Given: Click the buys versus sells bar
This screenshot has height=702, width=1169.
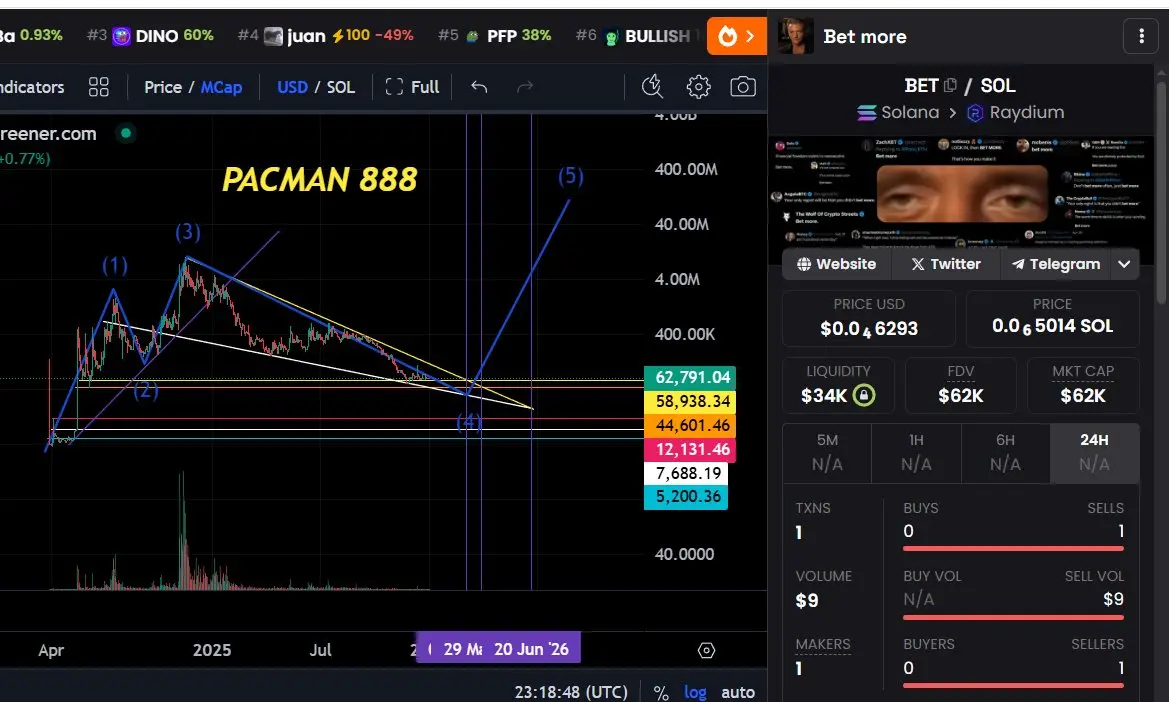Looking at the screenshot, I should [1013, 548].
